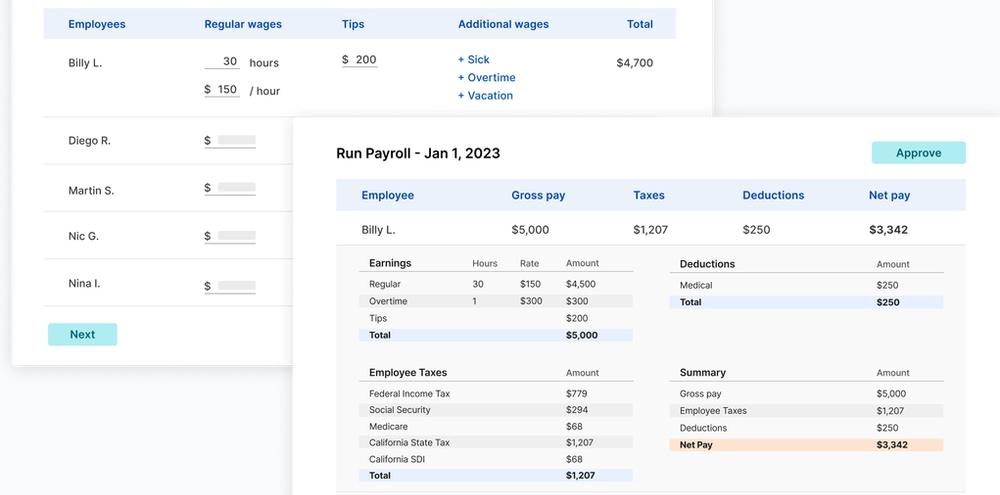Select Nina I. in the employees list
Image resolution: width=1000 pixels, height=495 pixels.
tap(84, 283)
